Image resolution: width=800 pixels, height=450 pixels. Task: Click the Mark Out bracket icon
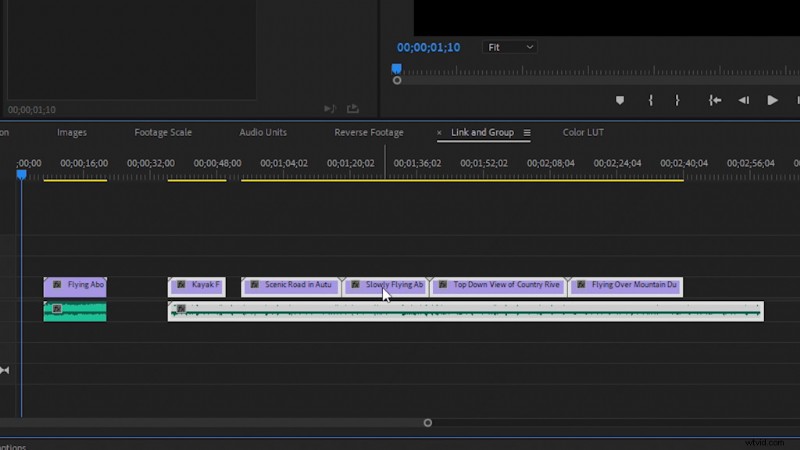tap(677, 101)
